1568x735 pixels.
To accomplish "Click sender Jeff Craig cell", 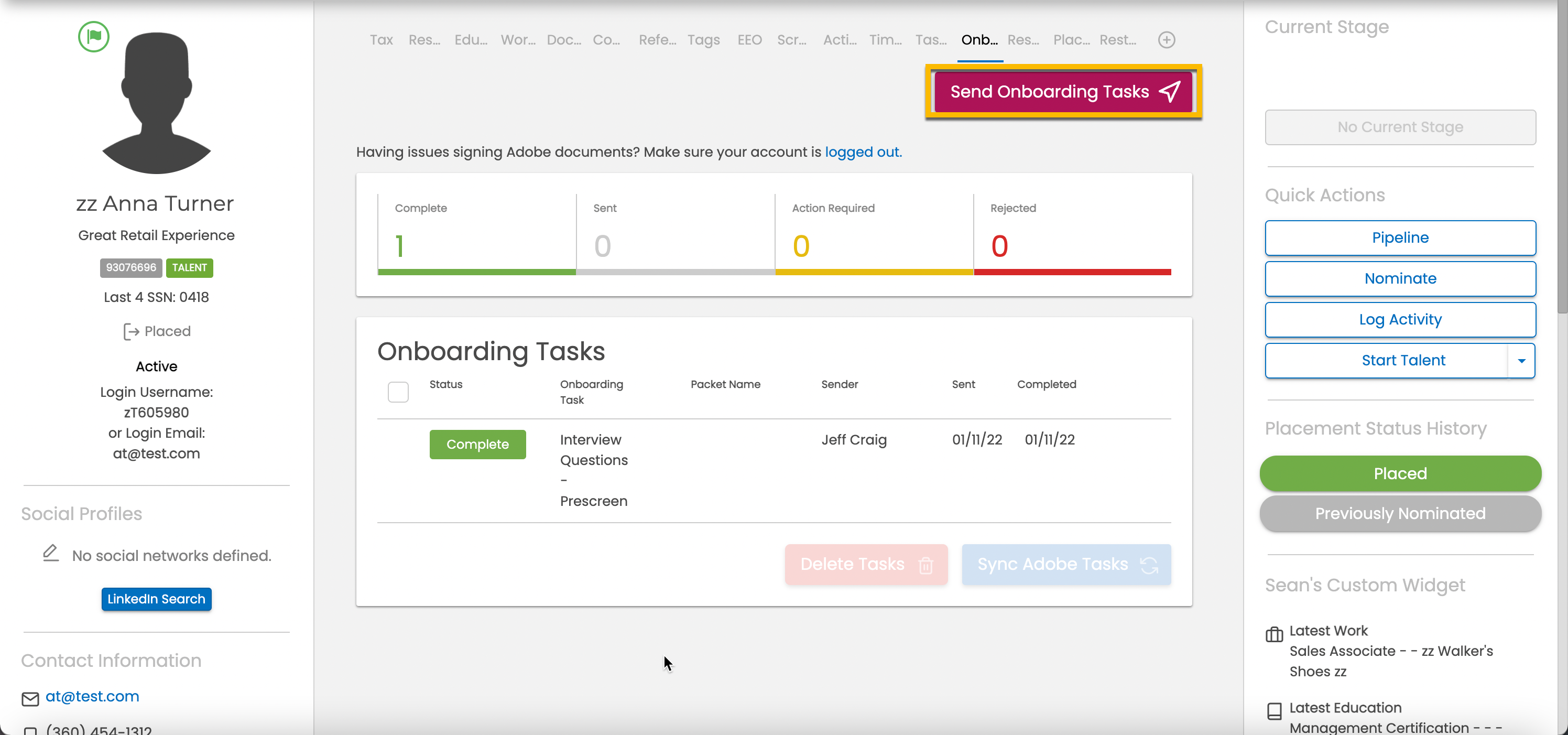I will [x=853, y=440].
